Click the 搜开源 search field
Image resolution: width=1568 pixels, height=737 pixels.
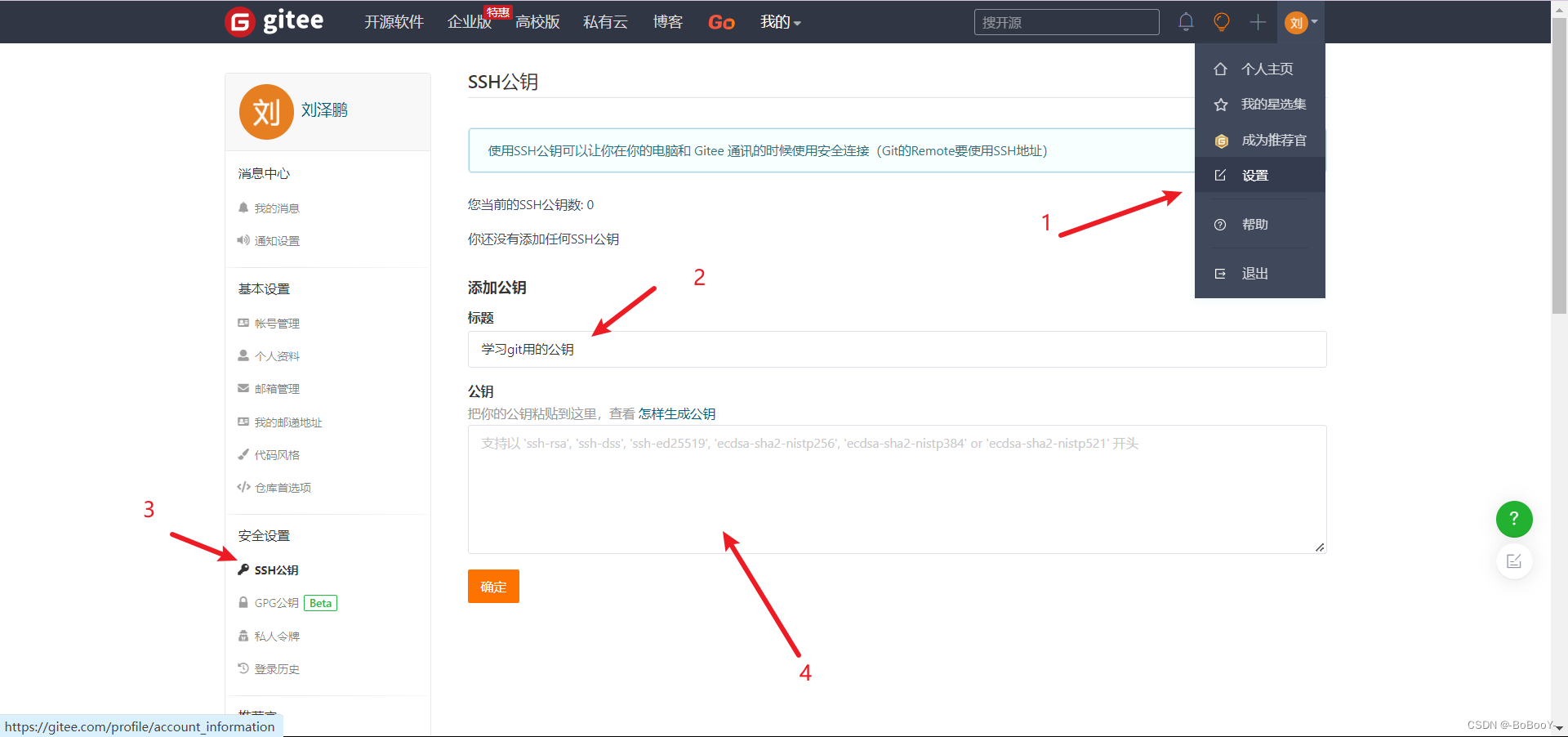tap(1067, 22)
